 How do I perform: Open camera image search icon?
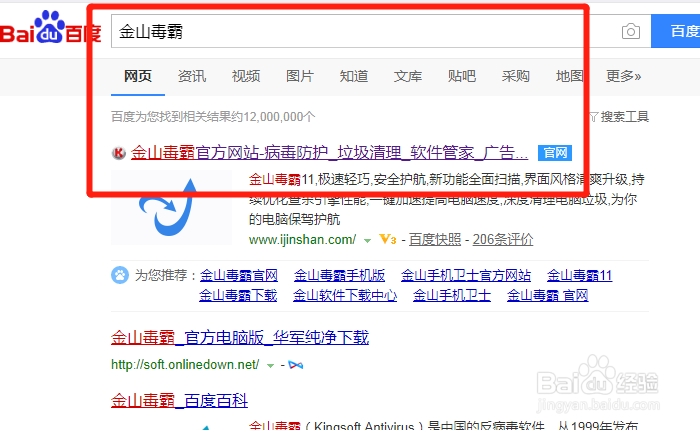[630, 31]
